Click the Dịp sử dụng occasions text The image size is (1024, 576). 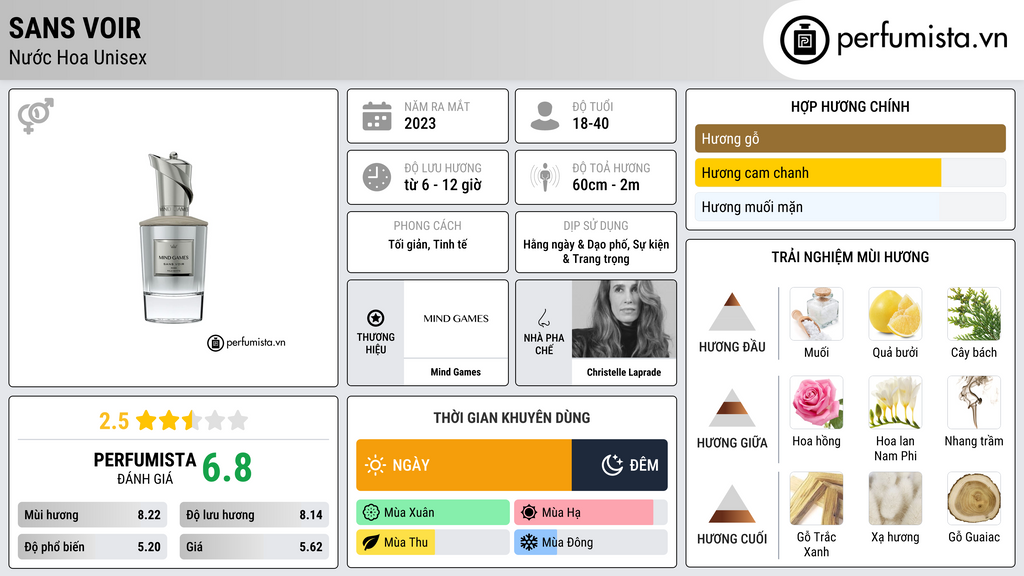pyautogui.click(x=596, y=251)
